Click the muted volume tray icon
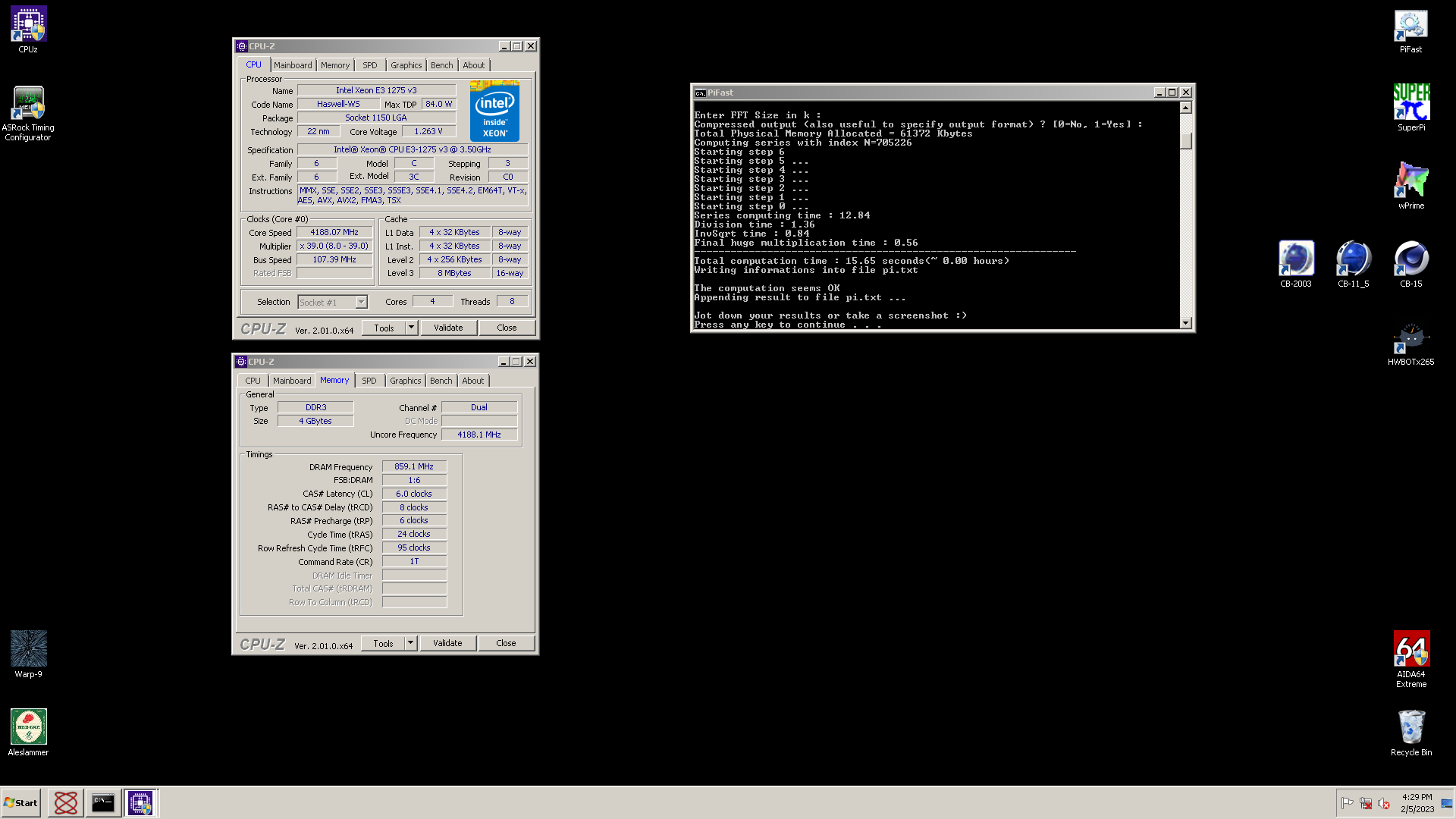 [x=1384, y=803]
